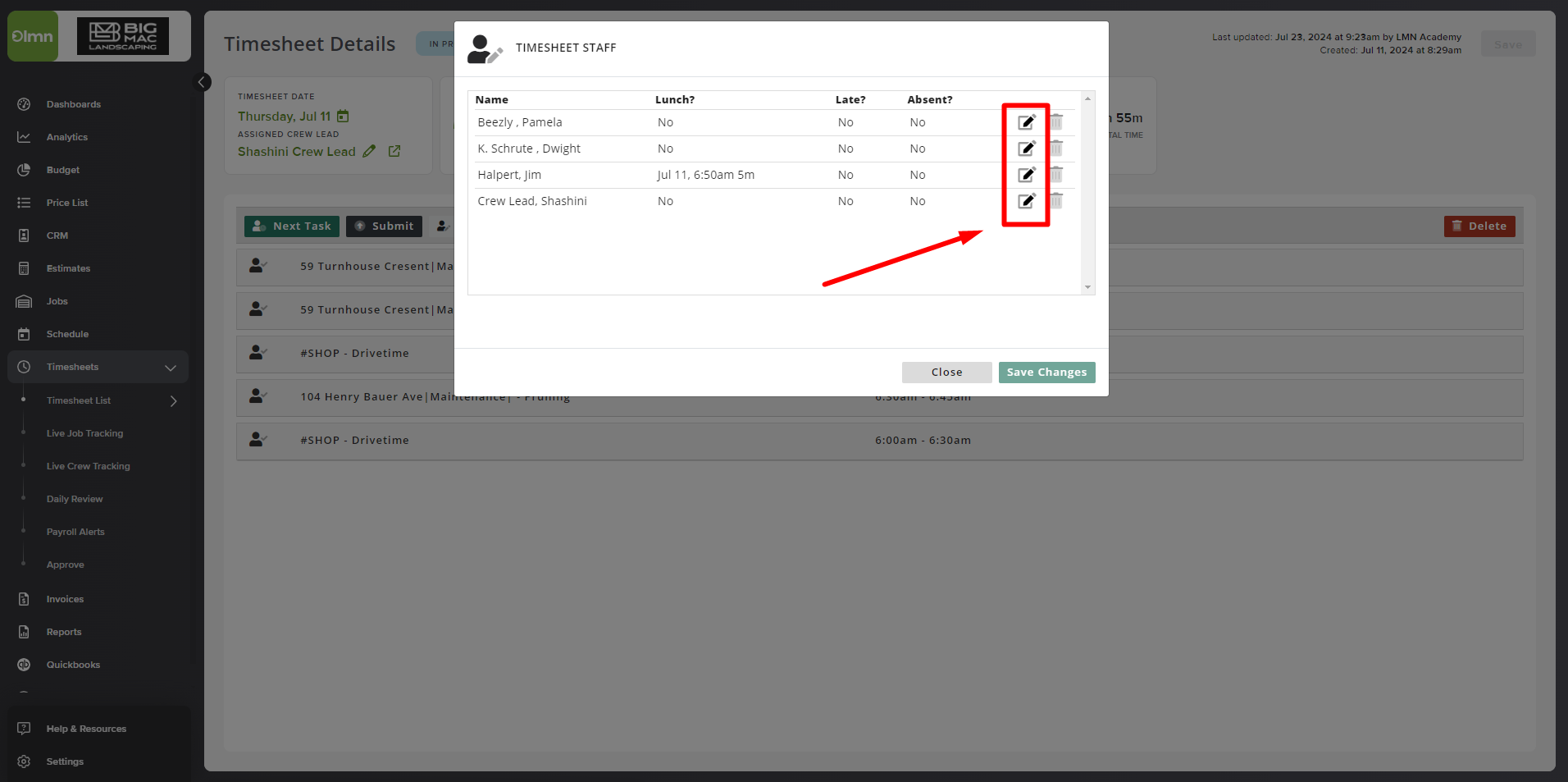
Task: Click the Quickbooks icon
Action: coord(24,665)
